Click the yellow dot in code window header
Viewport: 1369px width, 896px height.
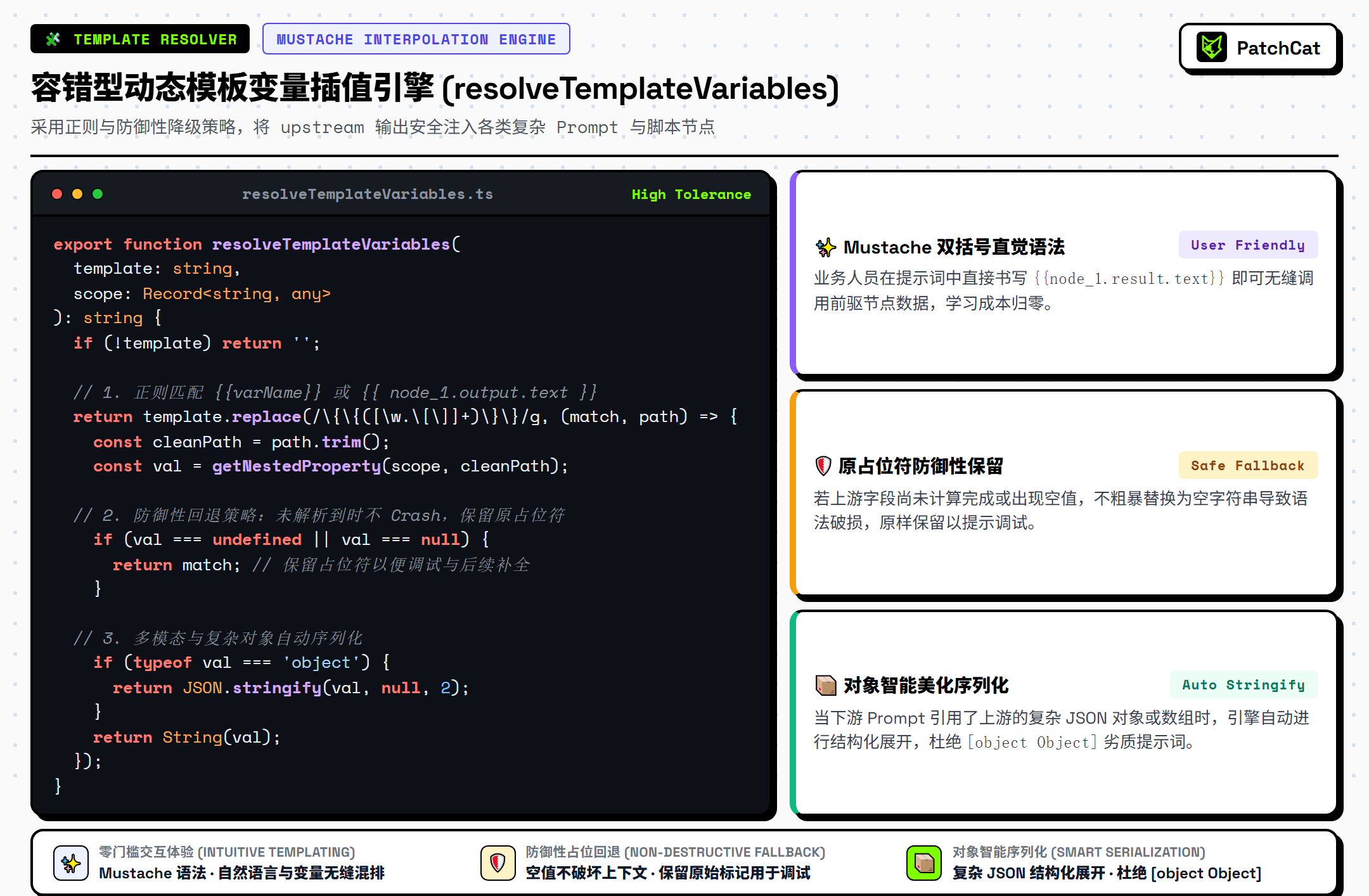pos(77,194)
